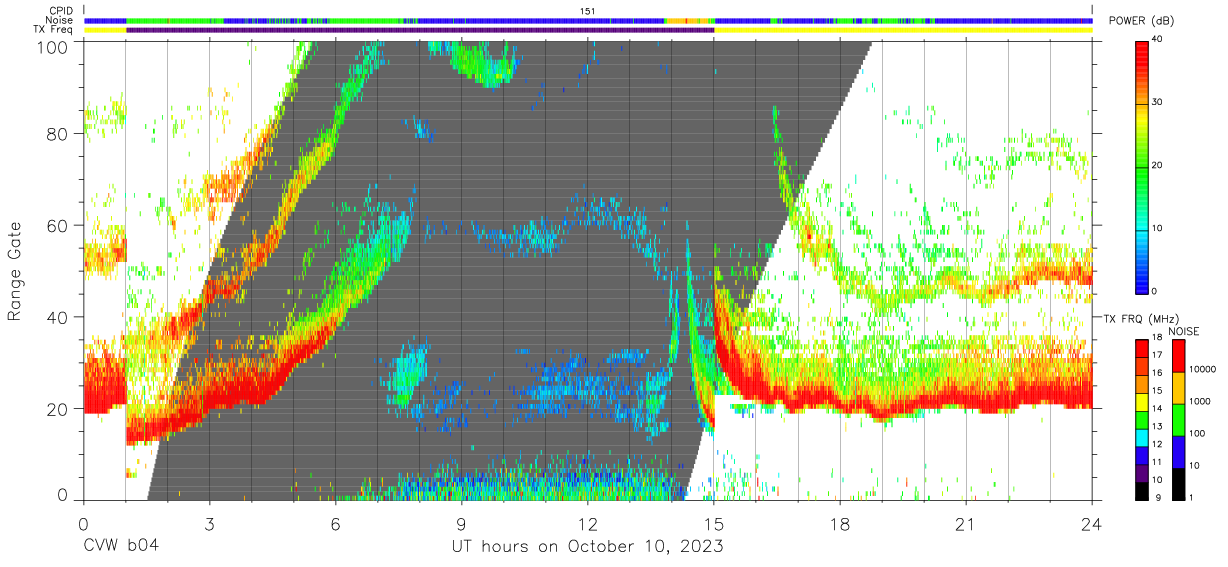Click the "Range Gate" y-axis title
This screenshot has height=567, width=1228.
(x=15, y=271)
